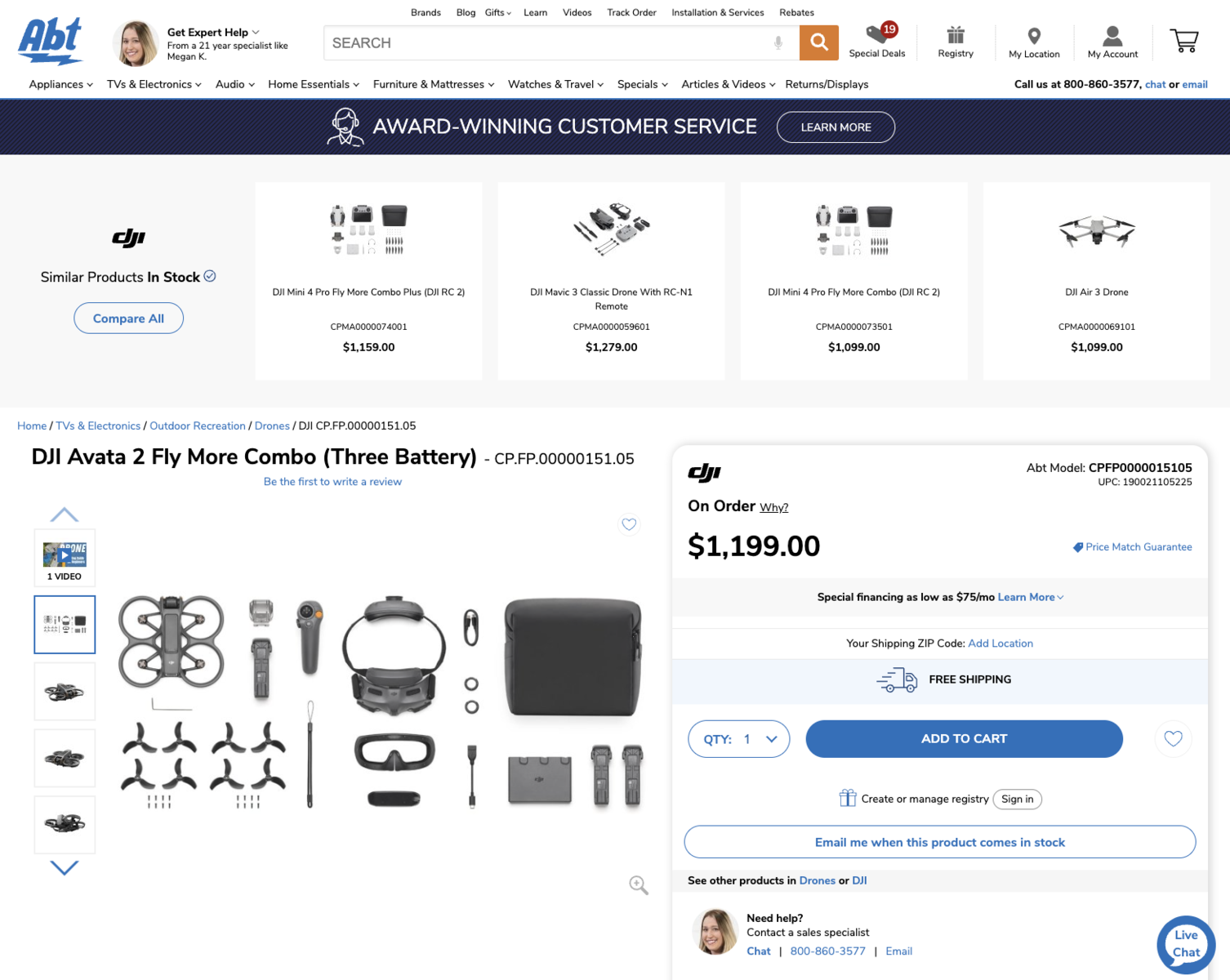1230x980 pixels.
Task: Click Price Match Guarantee tag
Action: coord(1132,547)
